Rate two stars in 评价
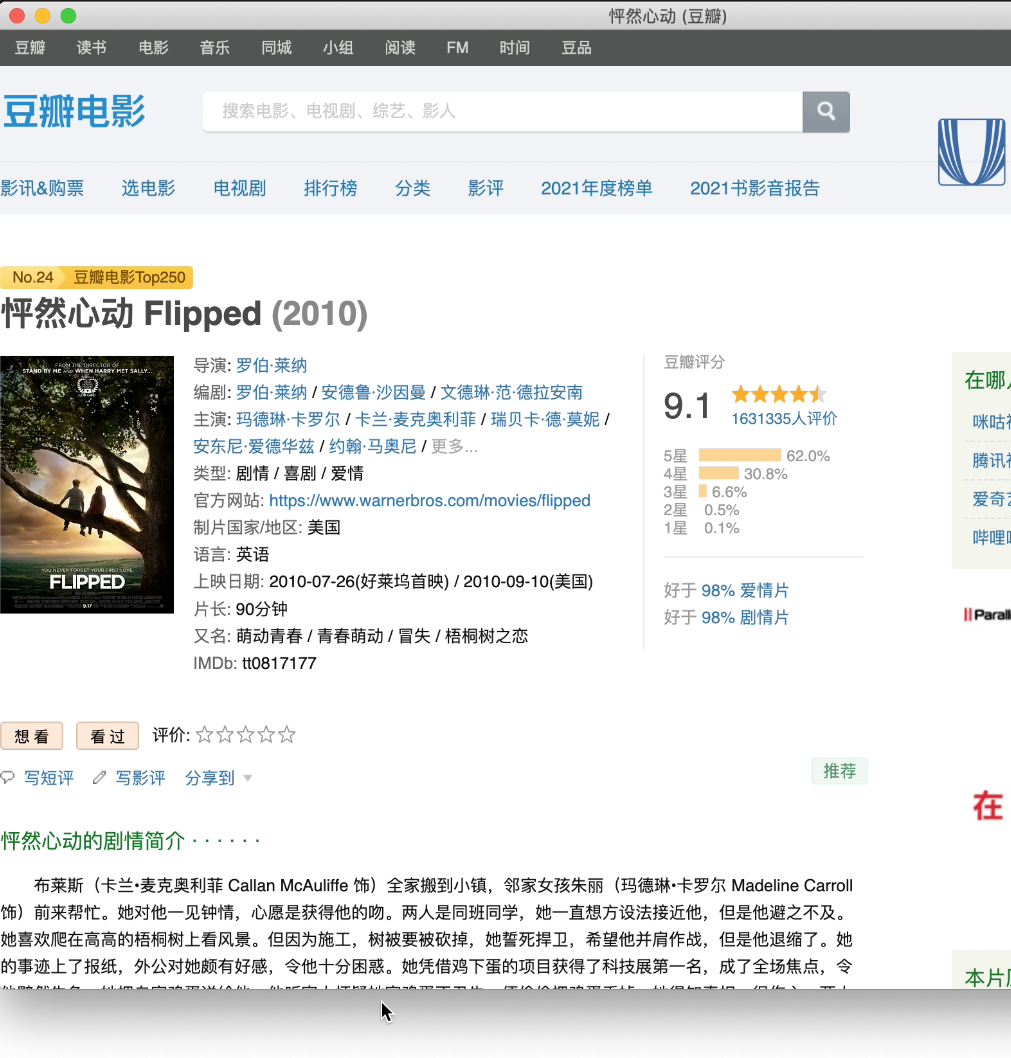The image size is (1011, 1058). point(225,735)
